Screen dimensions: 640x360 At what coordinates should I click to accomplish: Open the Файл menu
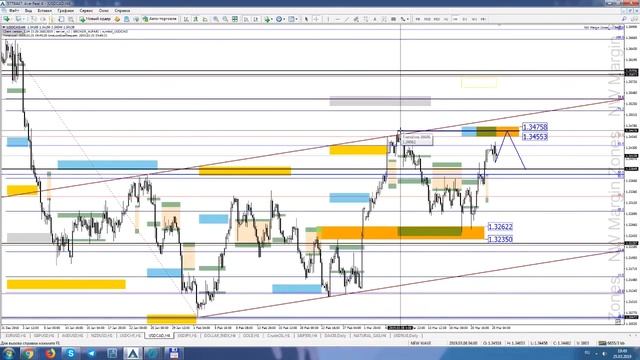pyautogui.click(x=14, y=11)
